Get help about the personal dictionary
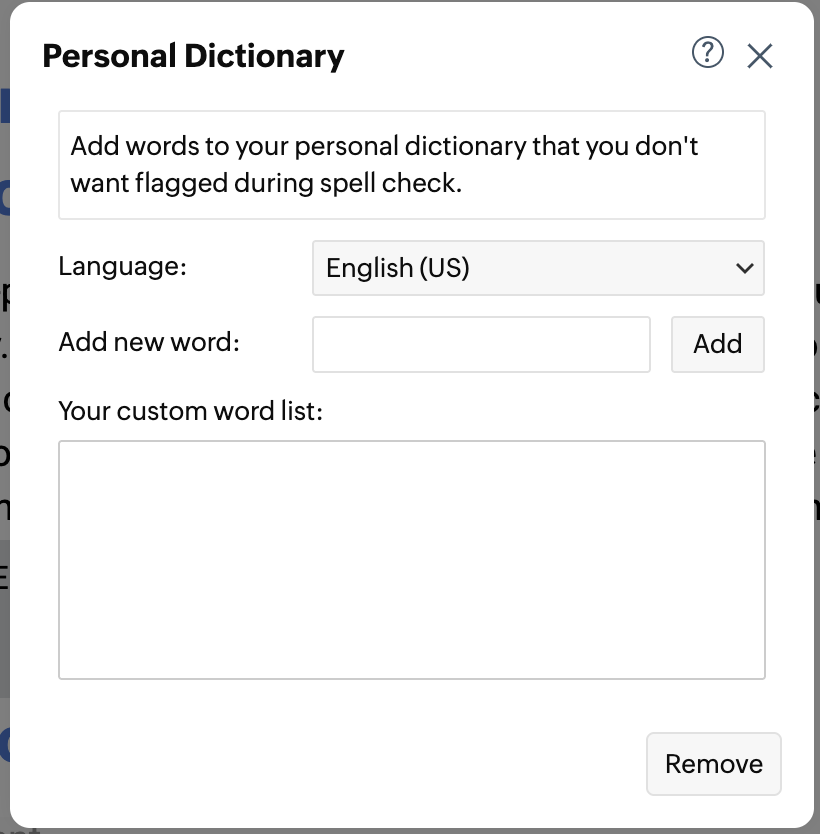The height and width of the screenshot is (834, 820). click(707, 53)
